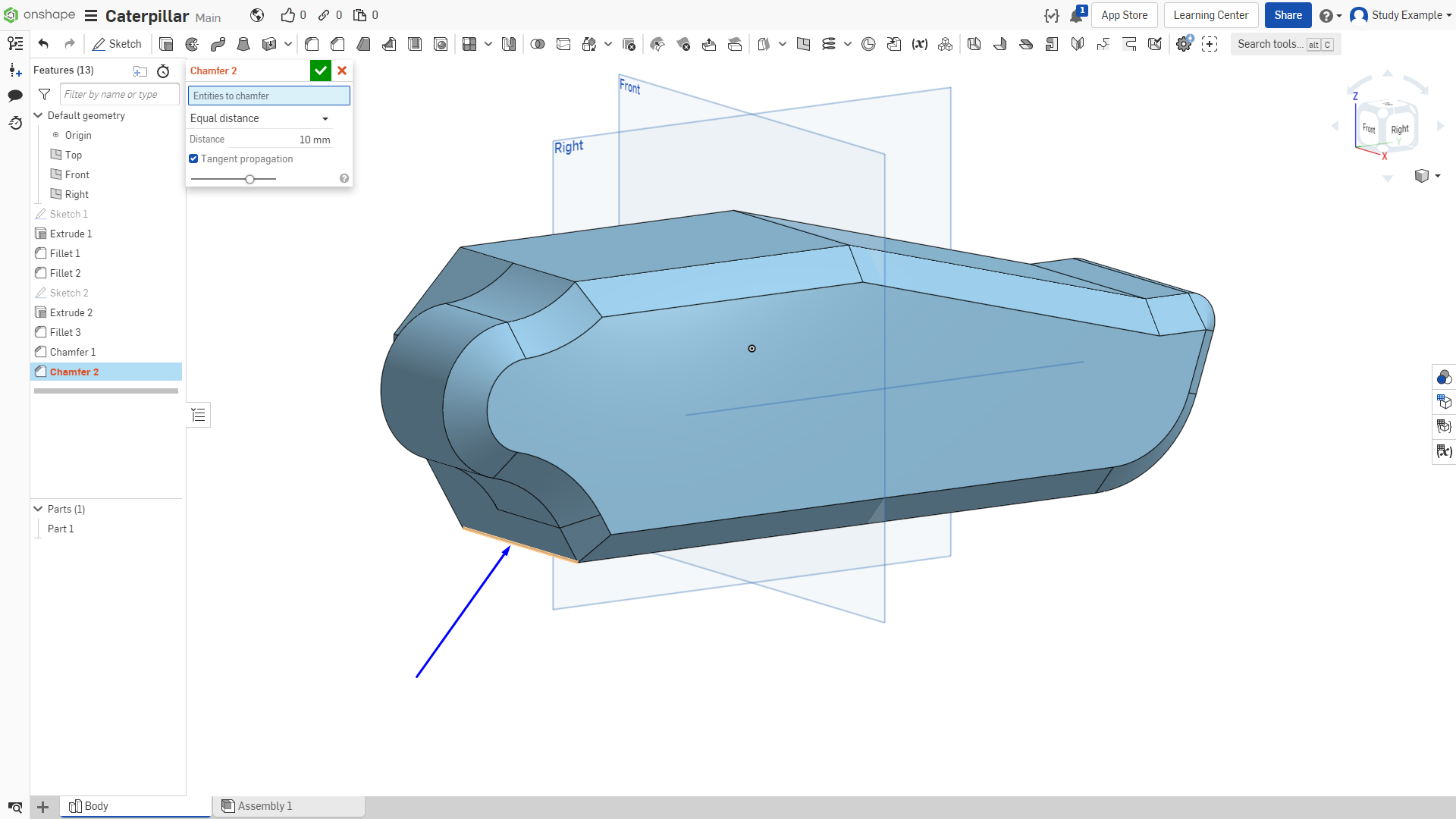1456x819 pixels.
Task: Open the variable table icon on right edge
Action: [1444, 451]
